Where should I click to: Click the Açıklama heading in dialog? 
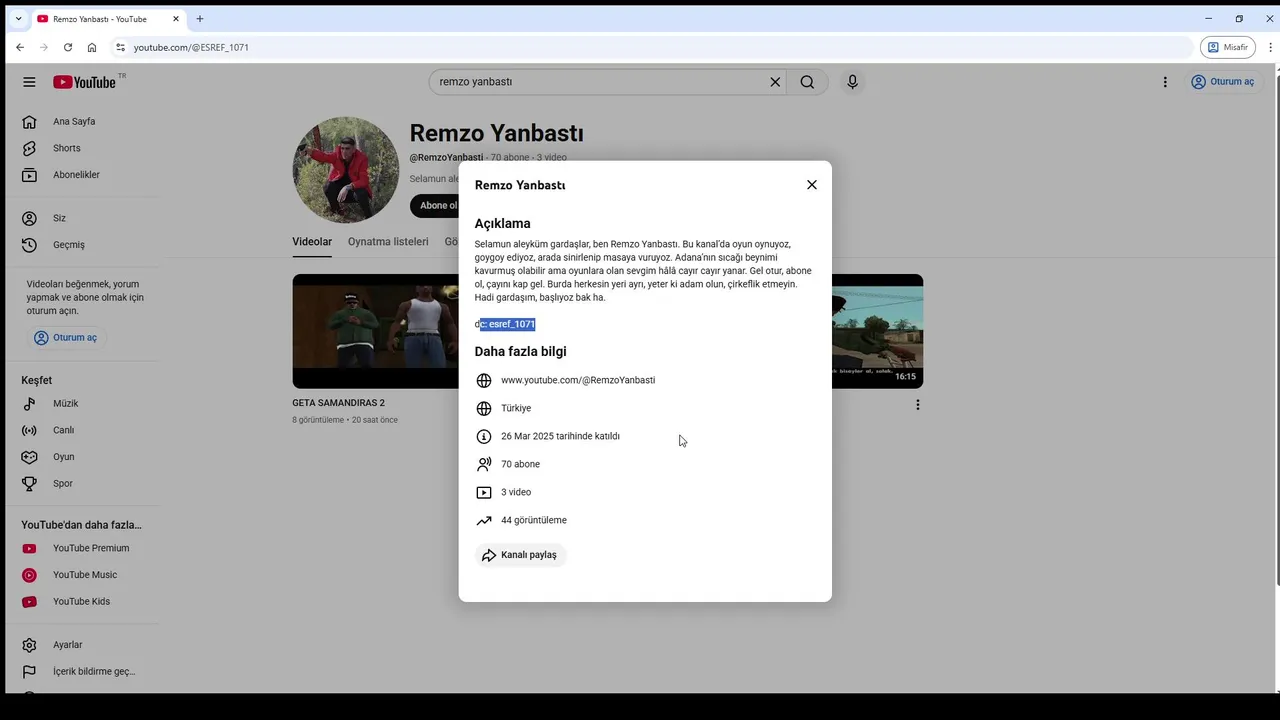pyautogui.click(x=502, y=224)
